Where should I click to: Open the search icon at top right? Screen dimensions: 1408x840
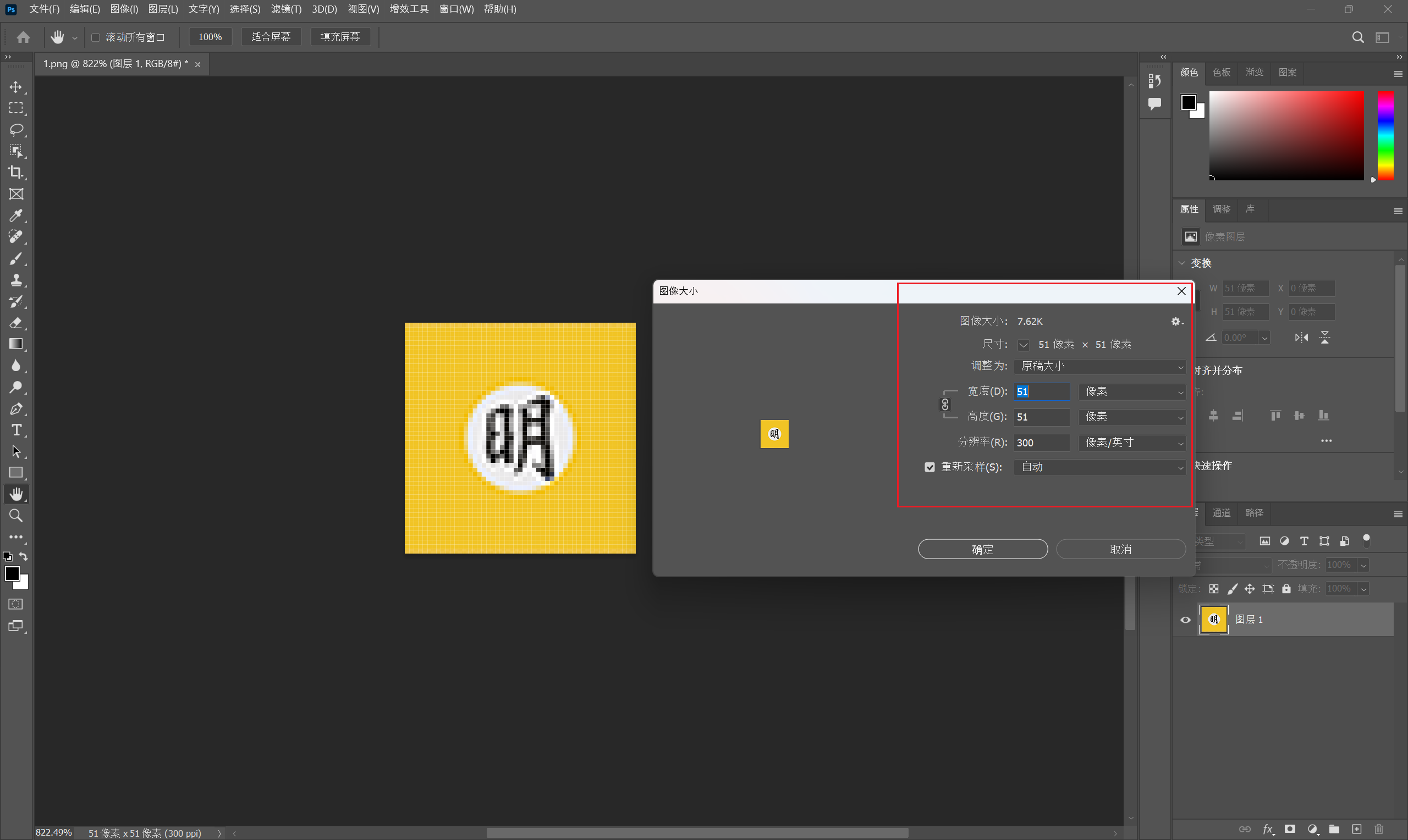(1357, 37)
